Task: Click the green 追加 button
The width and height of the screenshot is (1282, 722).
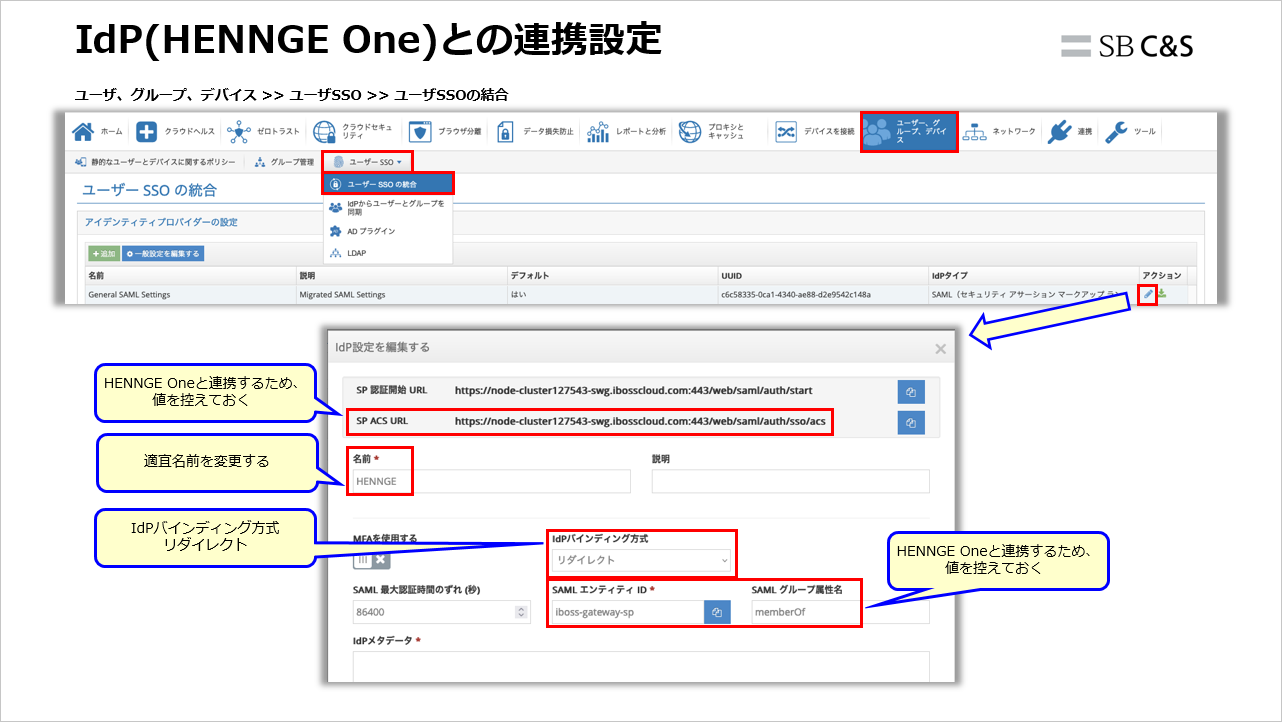Action: pyautogui.click(x=102, y=254)
